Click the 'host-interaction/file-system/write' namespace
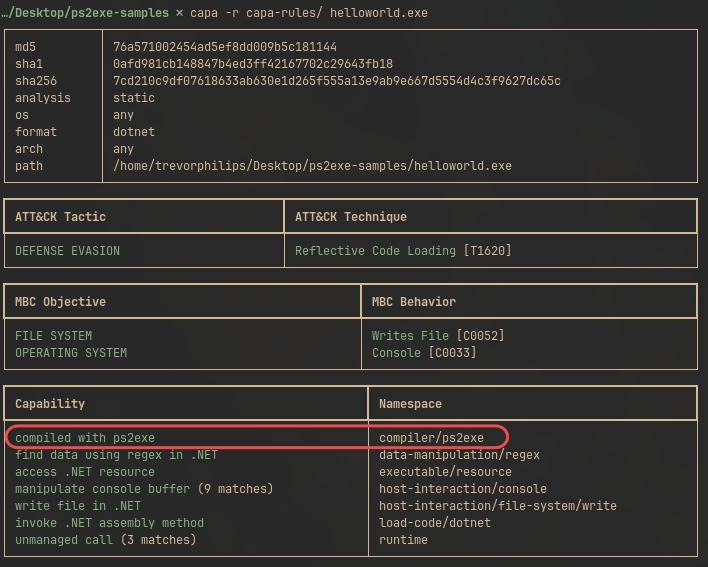 498,506
